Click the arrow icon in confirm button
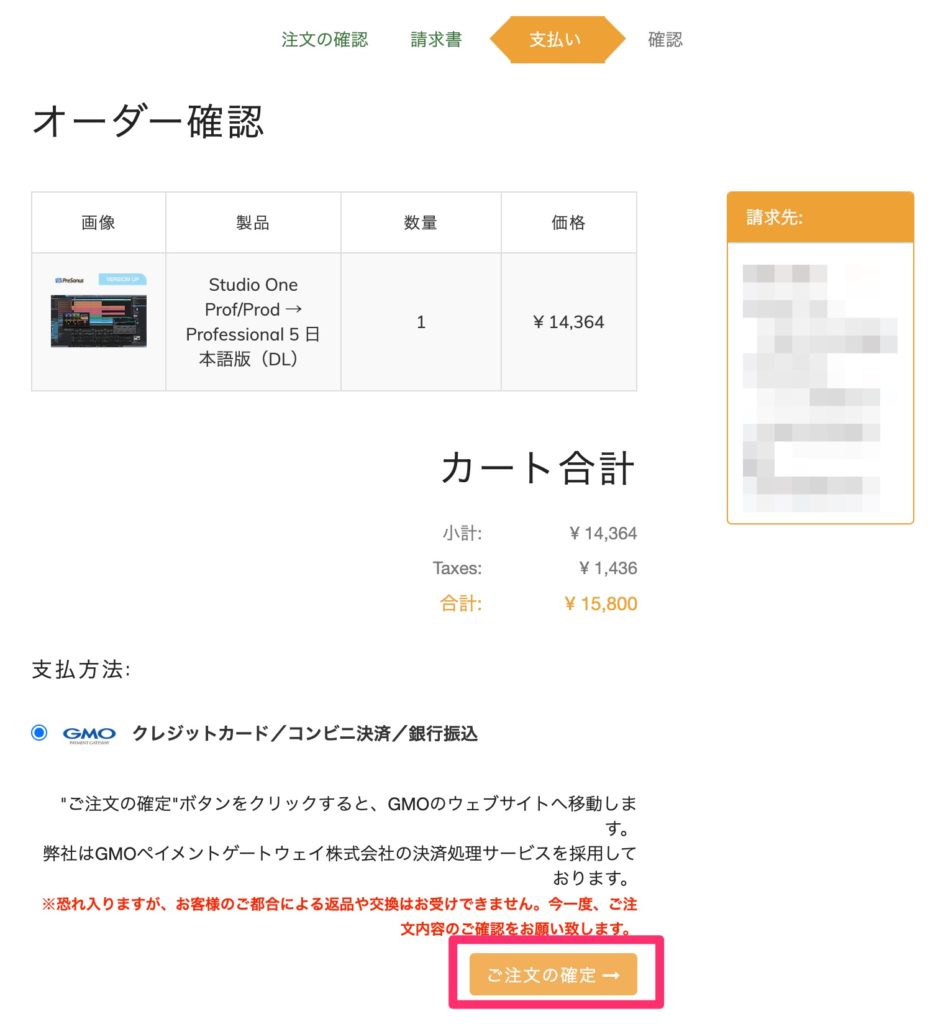This screenshot has width=933, height=1024. pos(610,975)
